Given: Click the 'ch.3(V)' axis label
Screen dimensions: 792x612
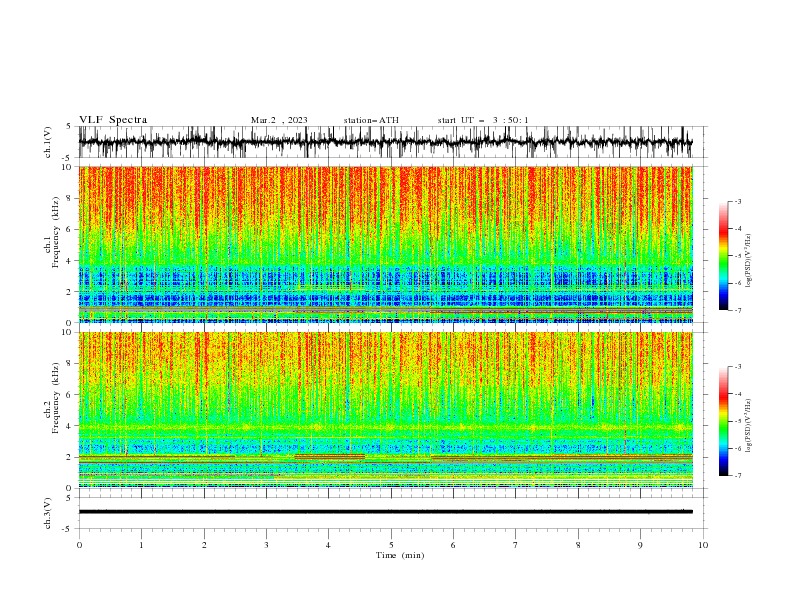Looking at the screenshot, I should tap(48, 513).
